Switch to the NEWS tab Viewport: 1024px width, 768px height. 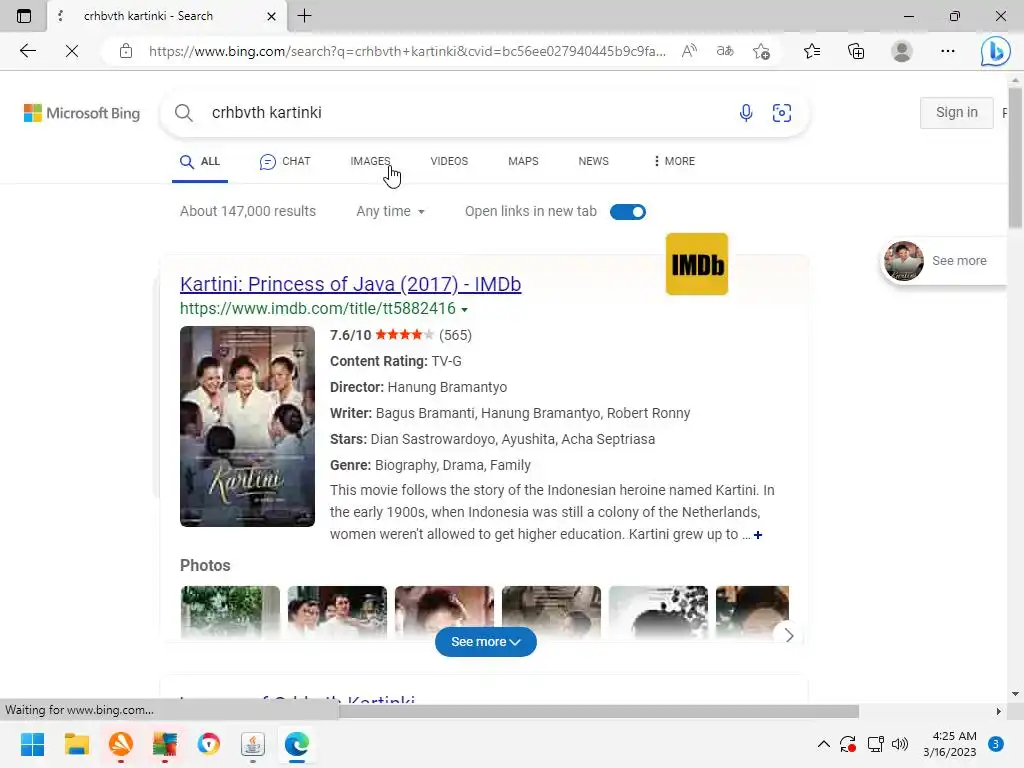point(593,161)
